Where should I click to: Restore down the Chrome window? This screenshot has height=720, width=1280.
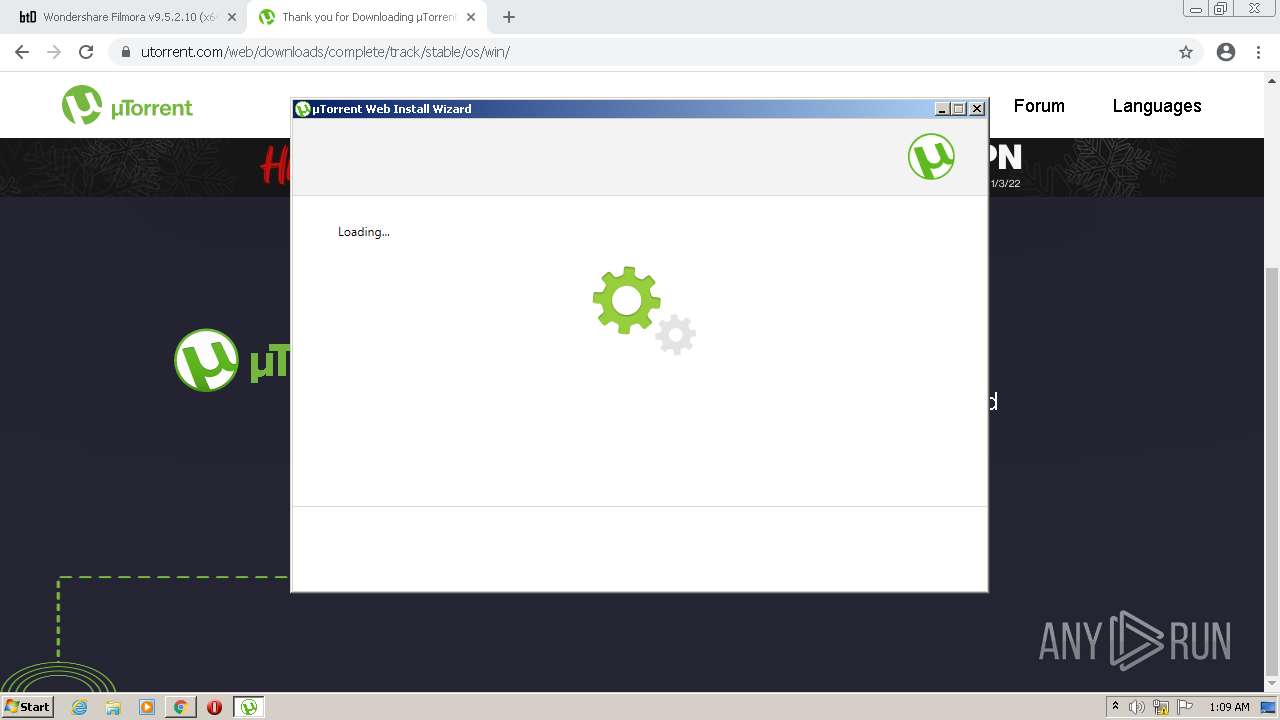pos(1221,8)
